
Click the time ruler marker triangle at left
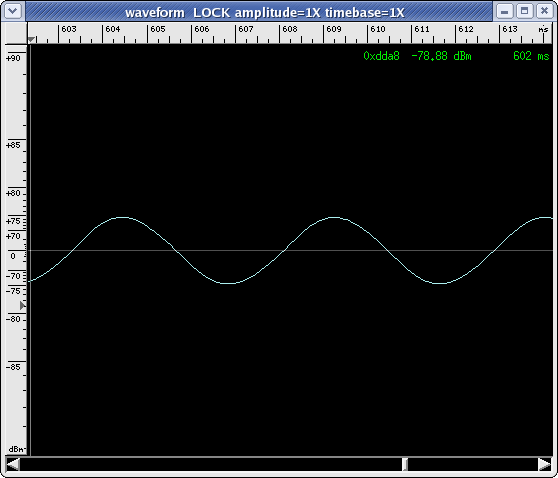31,39
